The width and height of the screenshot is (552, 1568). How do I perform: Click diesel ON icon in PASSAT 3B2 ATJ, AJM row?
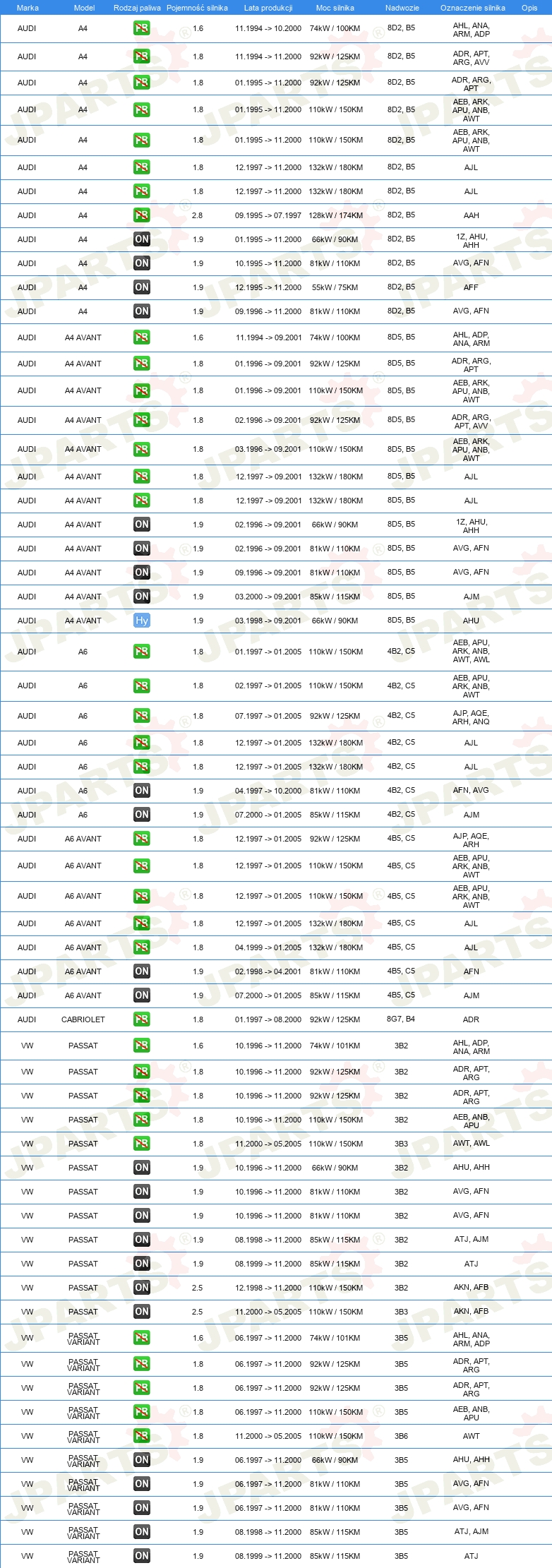click(x=142, y=1240)
